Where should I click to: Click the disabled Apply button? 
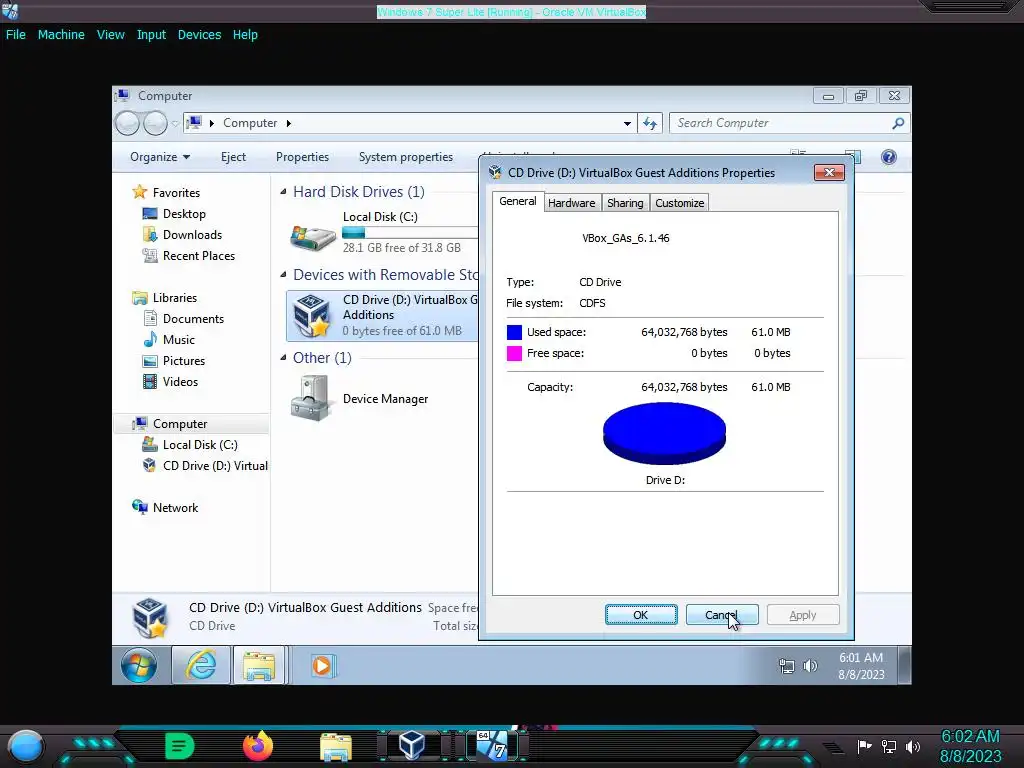(803, 615)
